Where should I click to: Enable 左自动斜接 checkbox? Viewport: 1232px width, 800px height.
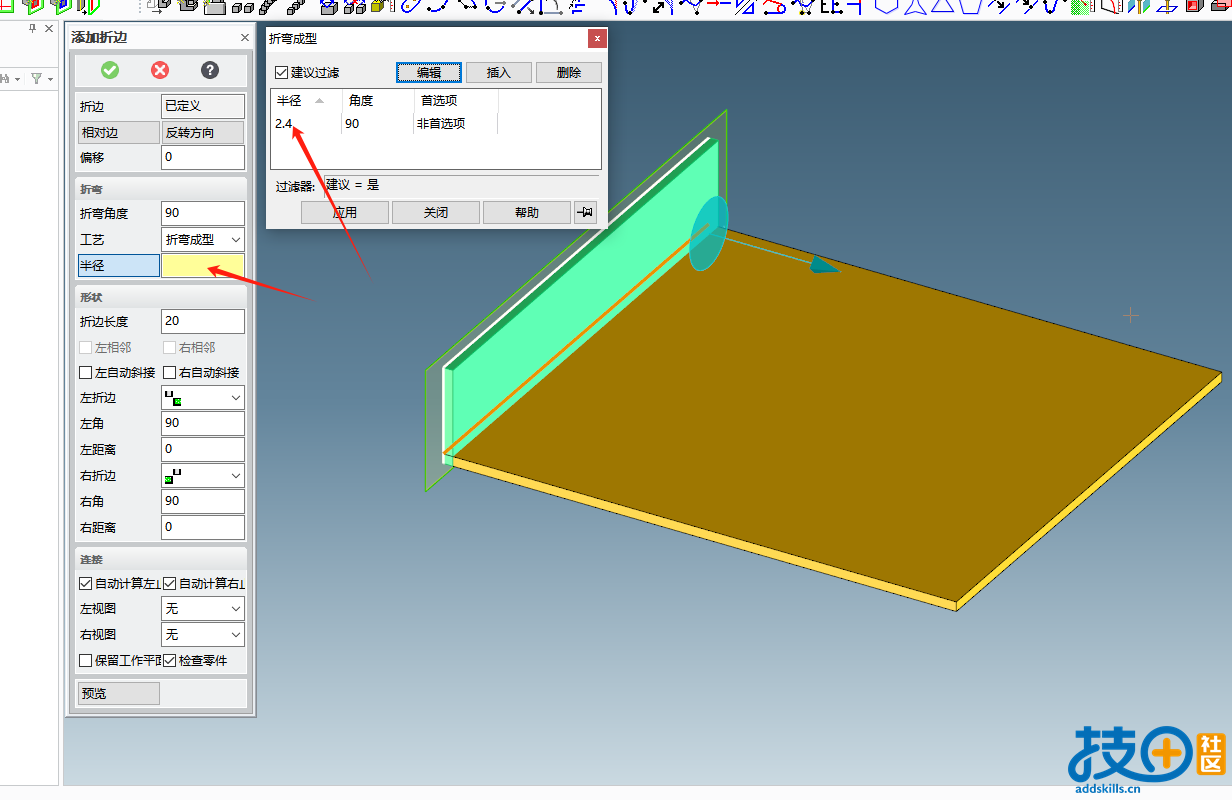(86, 372)
